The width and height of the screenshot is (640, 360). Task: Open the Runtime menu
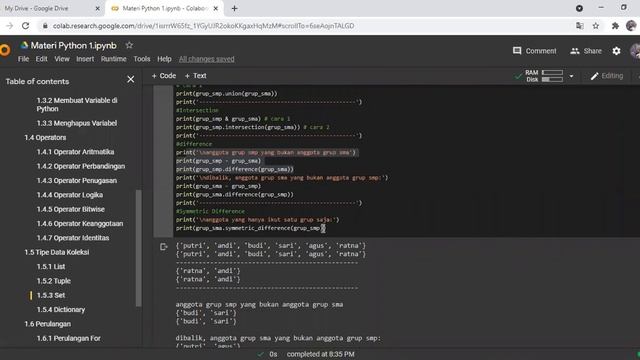coord(113,59)
